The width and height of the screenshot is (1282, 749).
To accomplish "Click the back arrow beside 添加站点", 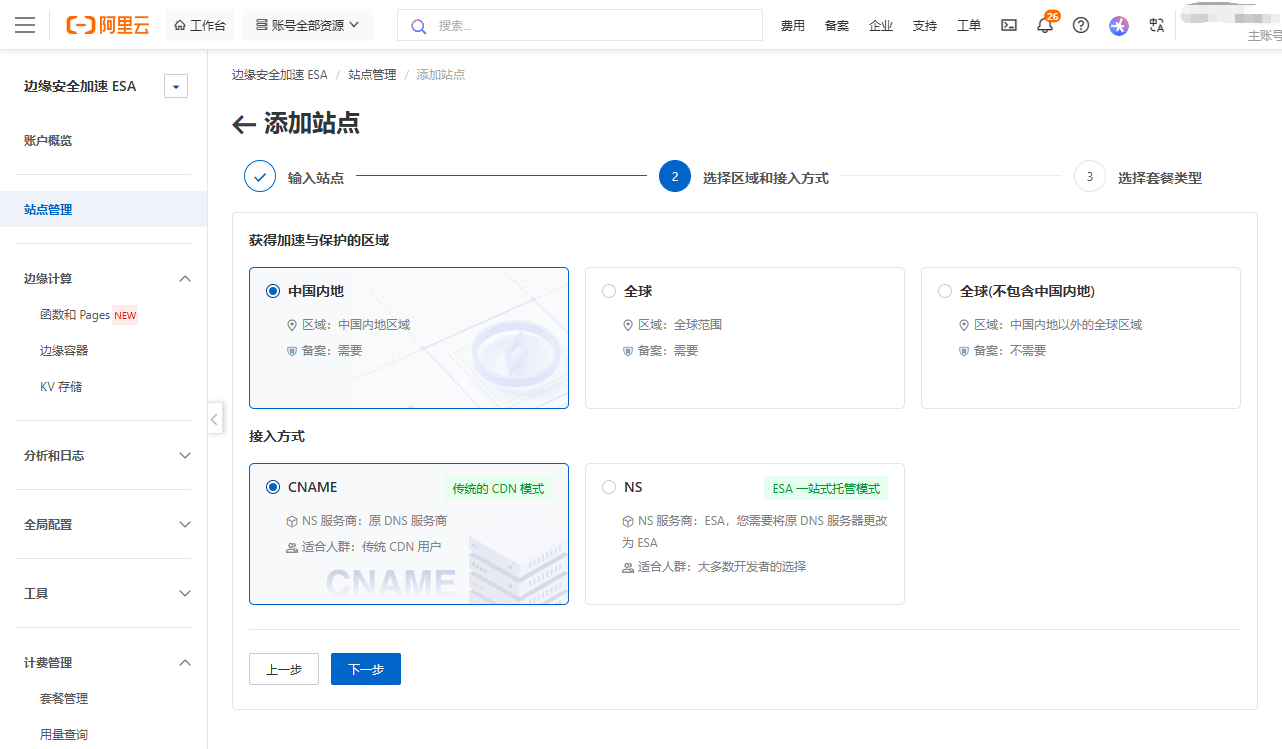I will point(244,124).
